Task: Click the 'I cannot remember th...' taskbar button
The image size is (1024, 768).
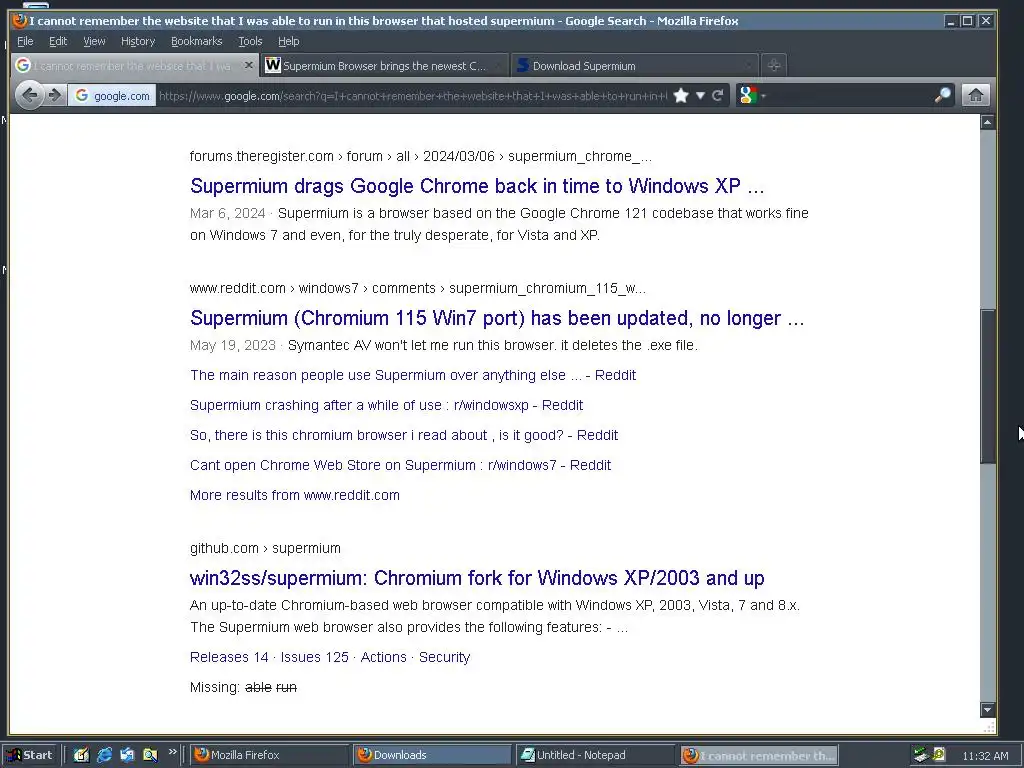Action: point(758,755)
